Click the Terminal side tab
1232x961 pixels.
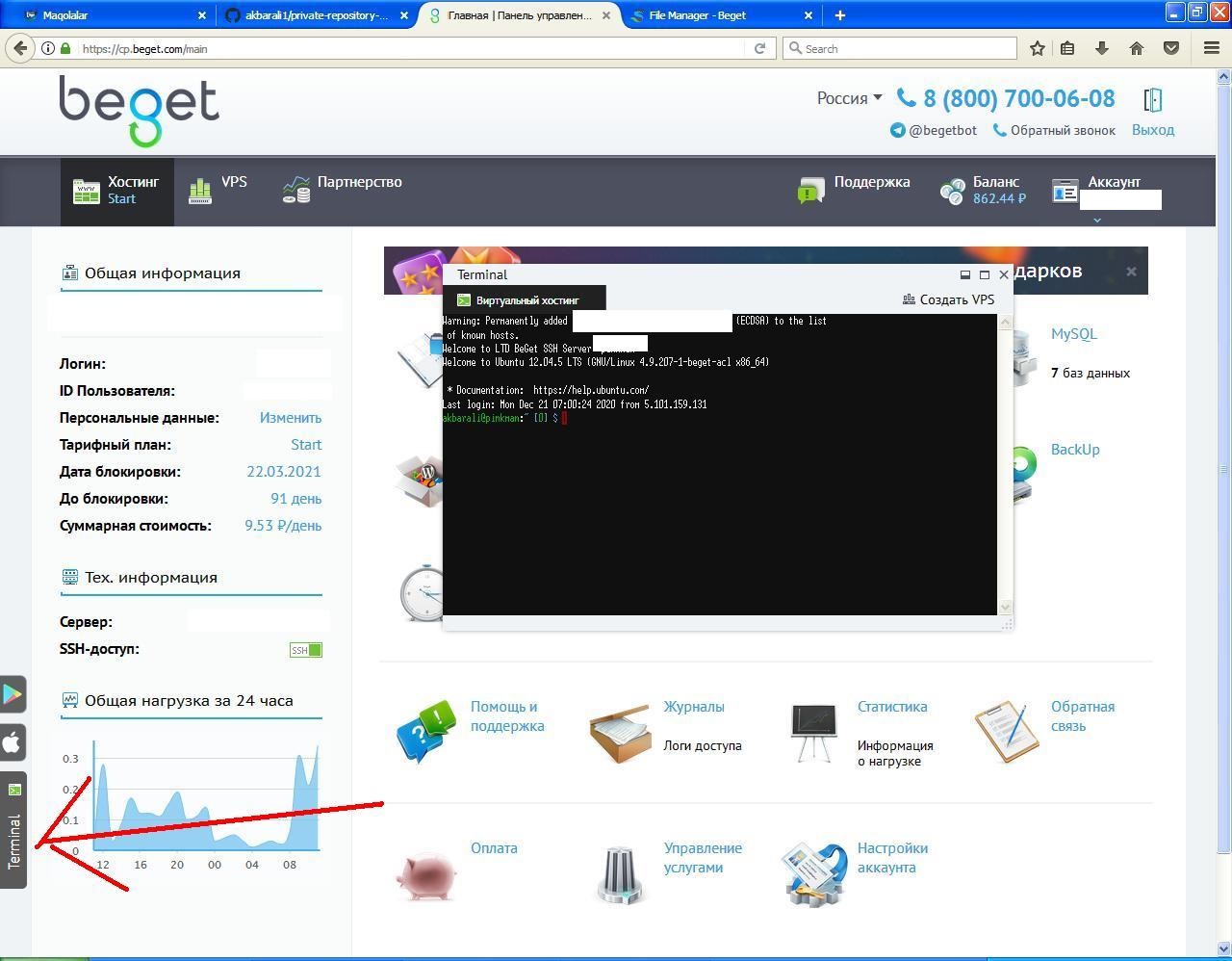click(x=13, y=830)
